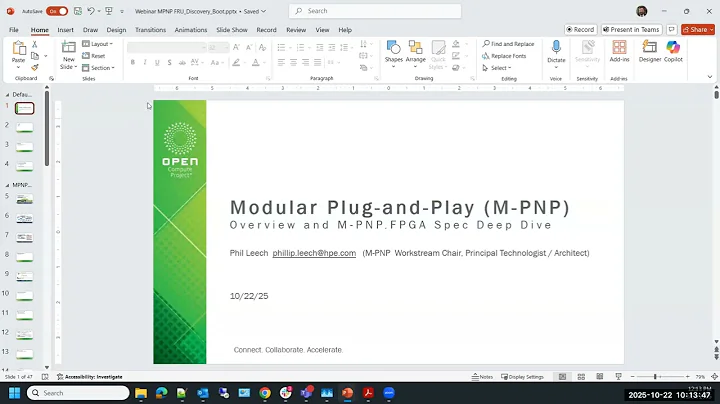Toggle Italic formatting

pos(145,62)
